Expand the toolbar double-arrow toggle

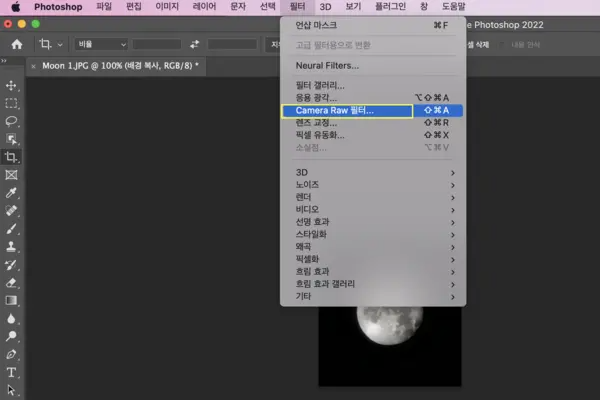(4, 60)
